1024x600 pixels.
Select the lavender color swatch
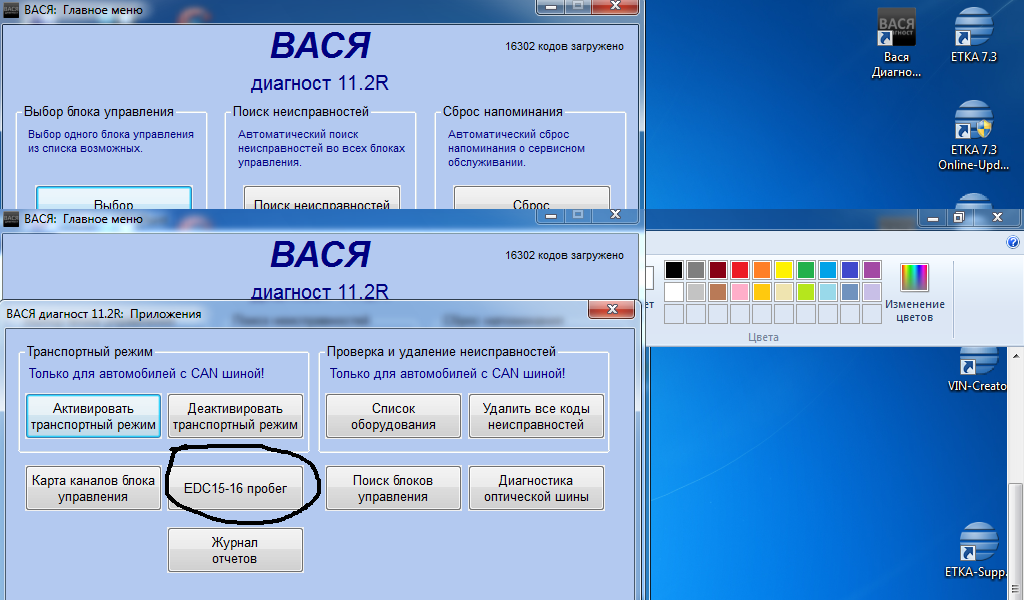pos(872,292)
